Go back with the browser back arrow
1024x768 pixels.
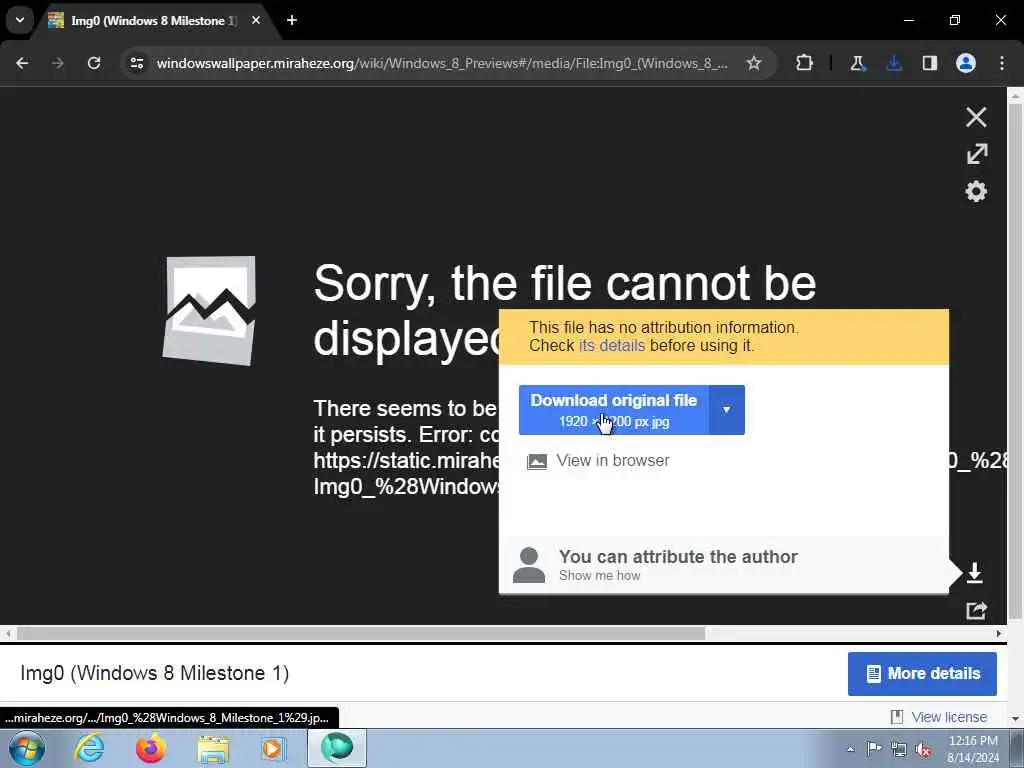coord(22,63)
